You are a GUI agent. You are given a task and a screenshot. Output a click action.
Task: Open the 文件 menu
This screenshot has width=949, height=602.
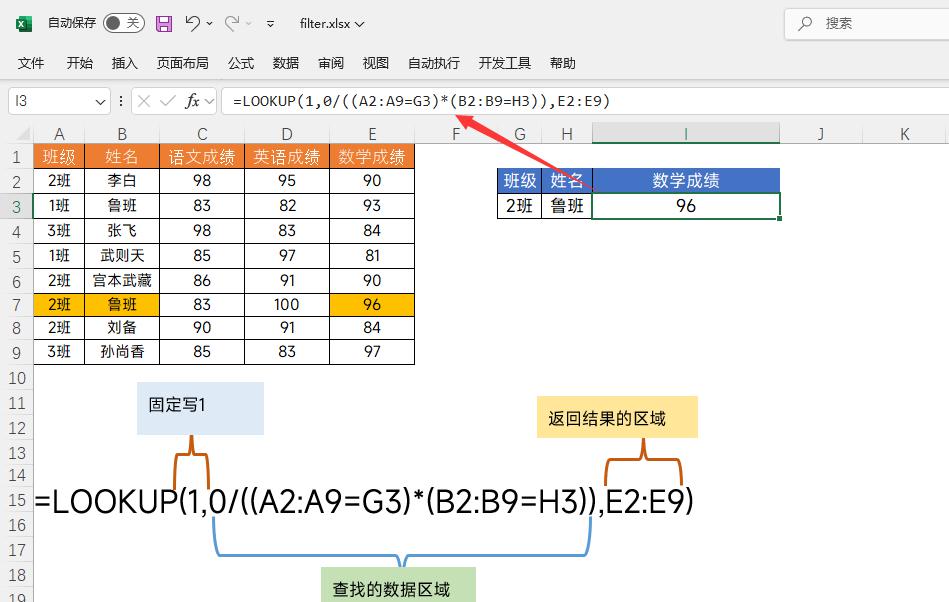[x=31, y=63]
